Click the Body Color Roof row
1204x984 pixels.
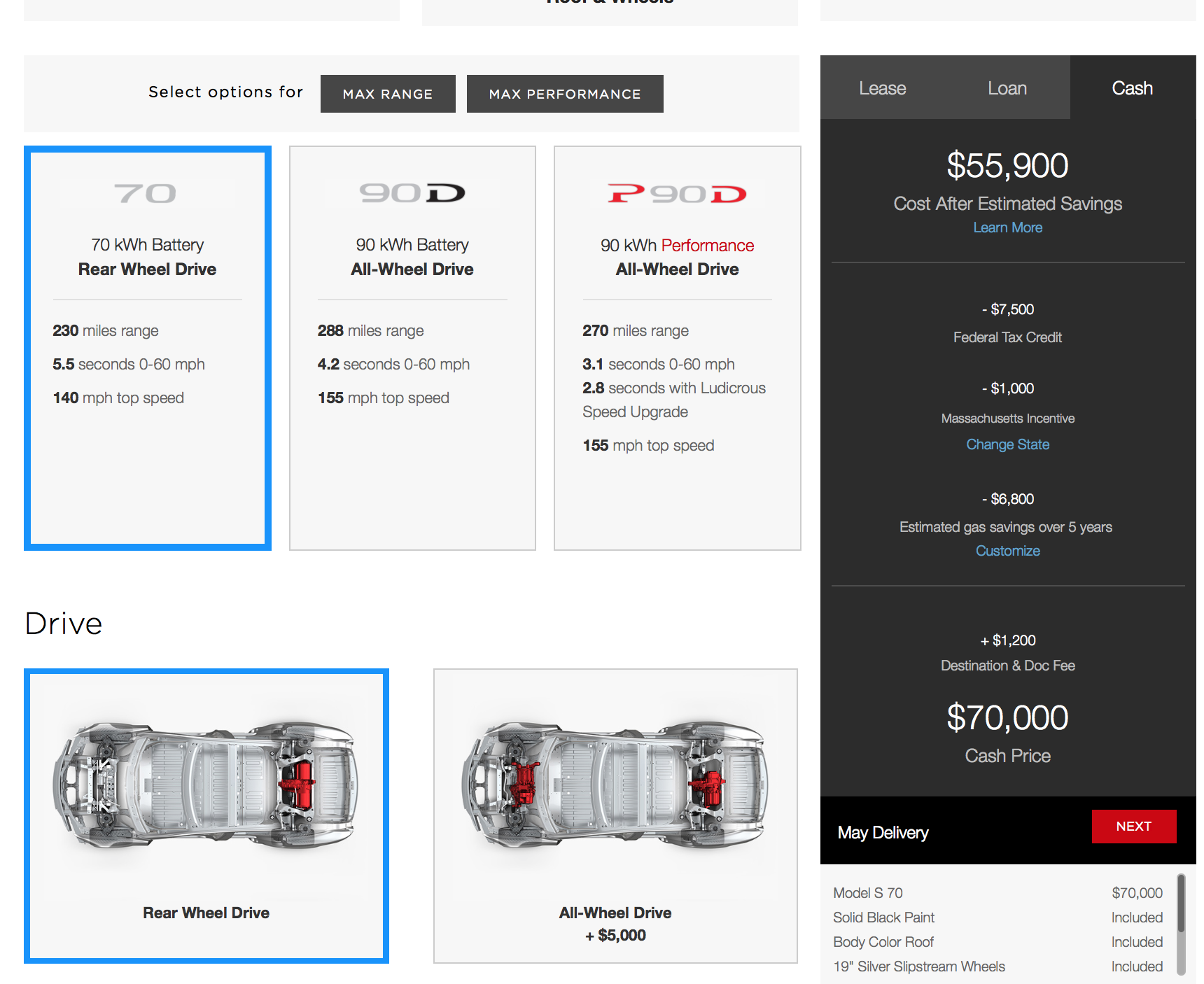pos(998,942)
